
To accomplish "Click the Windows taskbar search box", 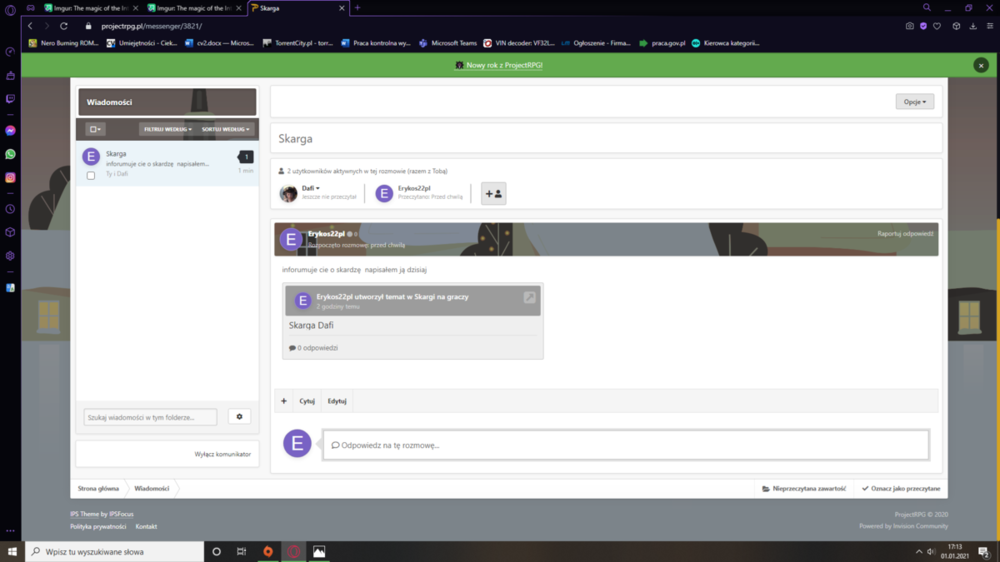I will click(115, 552).
